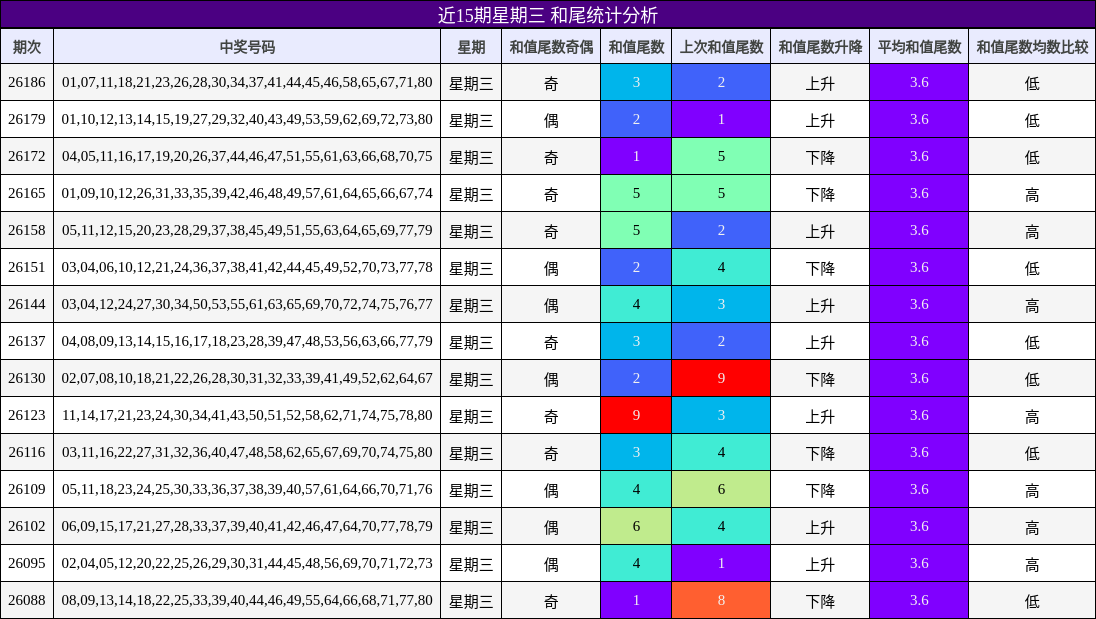Screen dimensions: 1096x619
Task: Click period number 26158
Action: click(27, 231)
